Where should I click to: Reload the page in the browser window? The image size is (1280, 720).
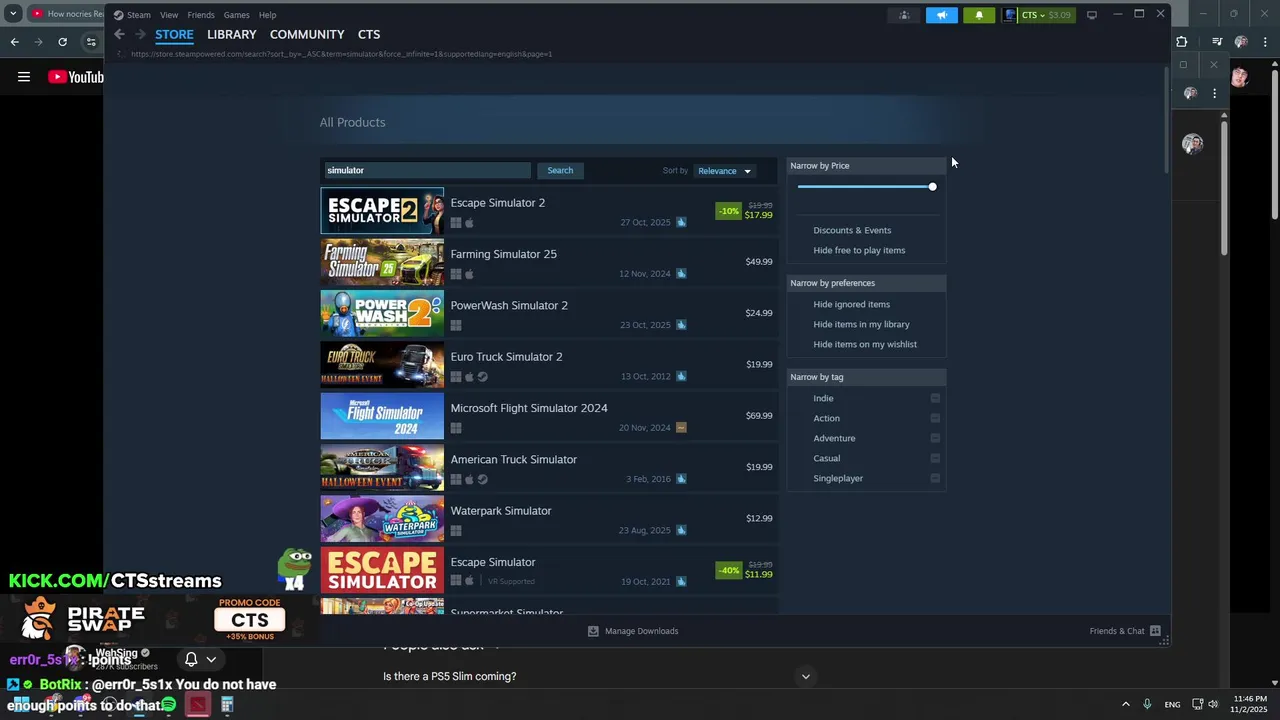[62, 42]
